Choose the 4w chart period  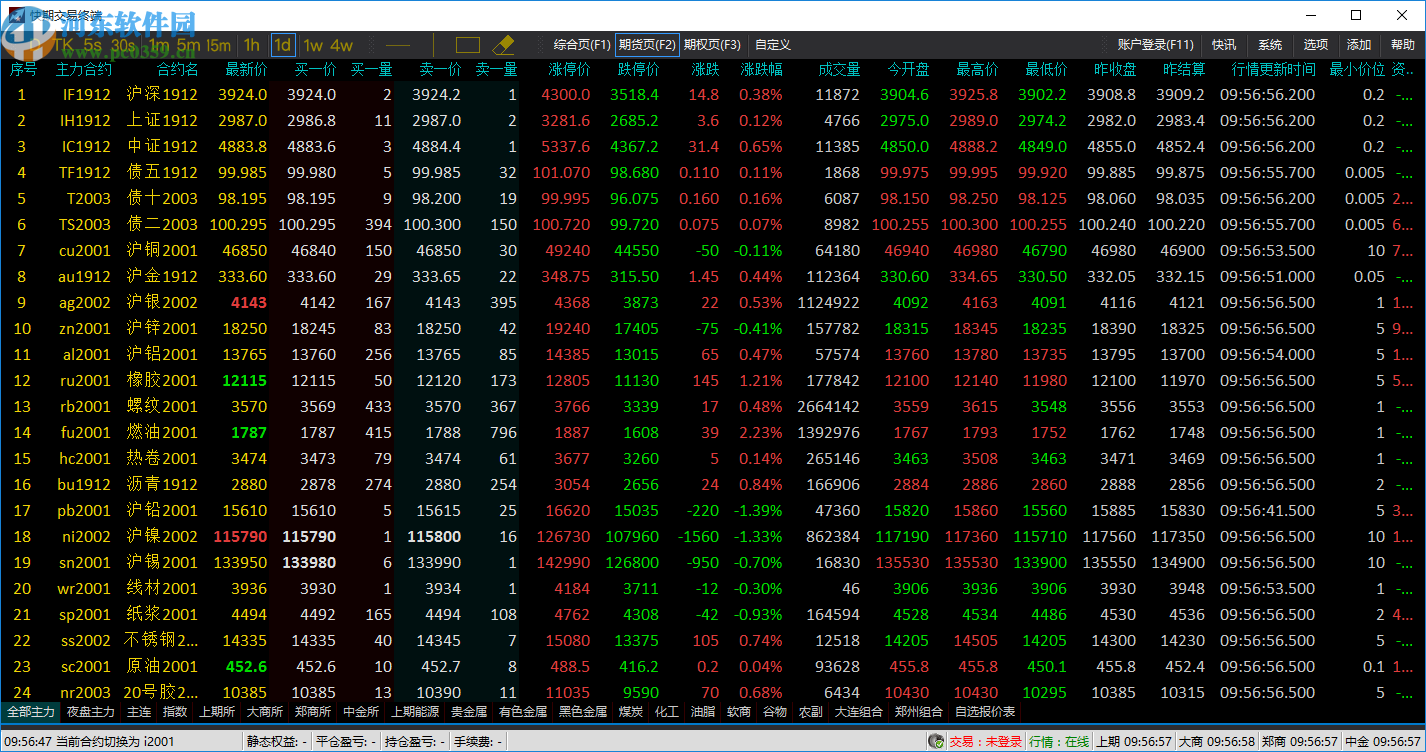pos(342,45)
